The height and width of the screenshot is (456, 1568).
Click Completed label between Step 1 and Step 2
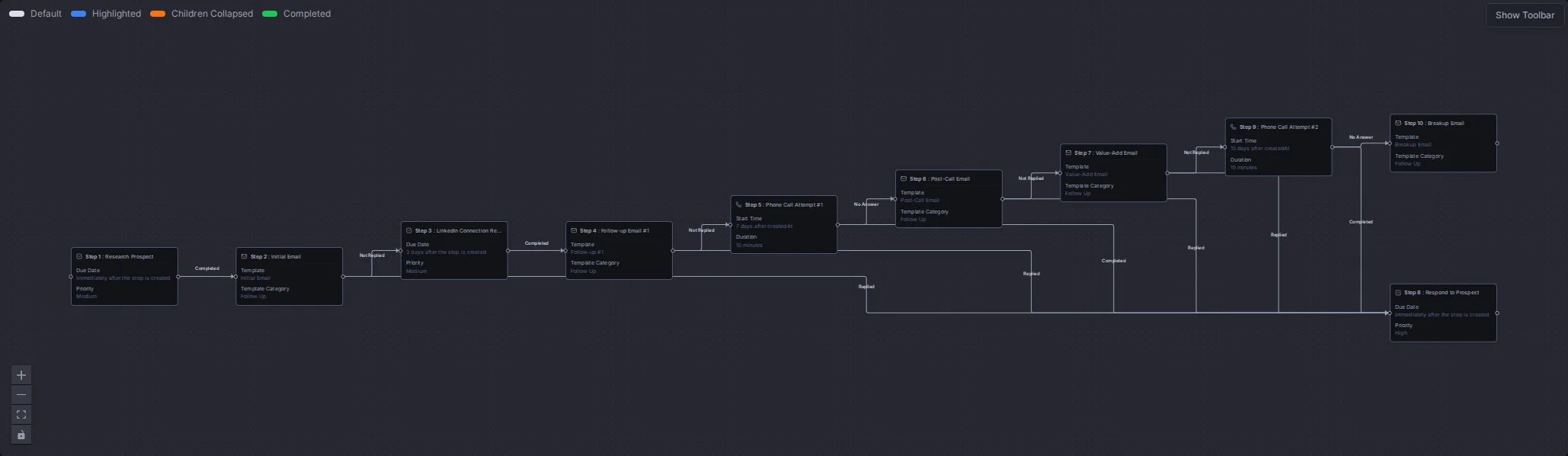click(x=207, y=268)
